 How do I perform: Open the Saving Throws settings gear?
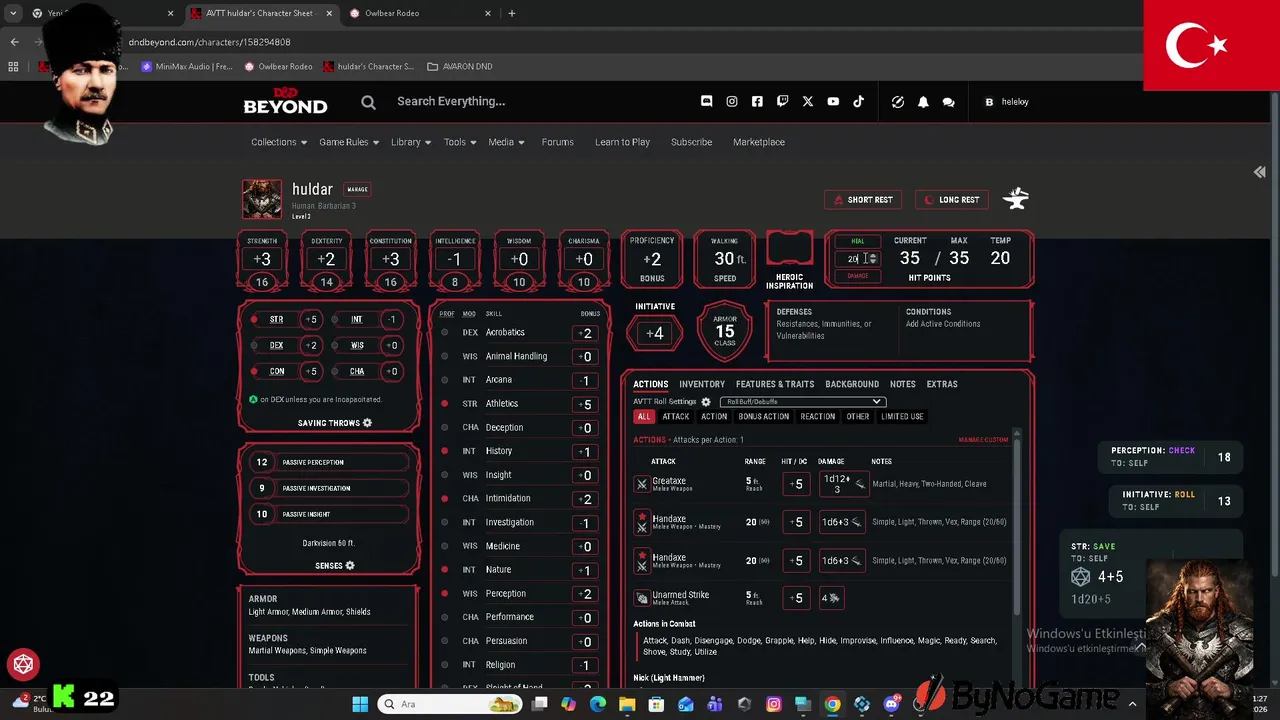point(367,423)
